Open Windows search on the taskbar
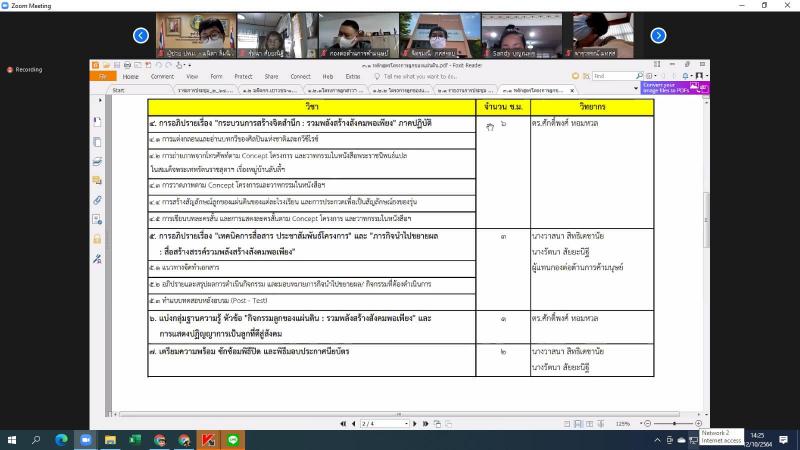 click(x=36, y=440)
